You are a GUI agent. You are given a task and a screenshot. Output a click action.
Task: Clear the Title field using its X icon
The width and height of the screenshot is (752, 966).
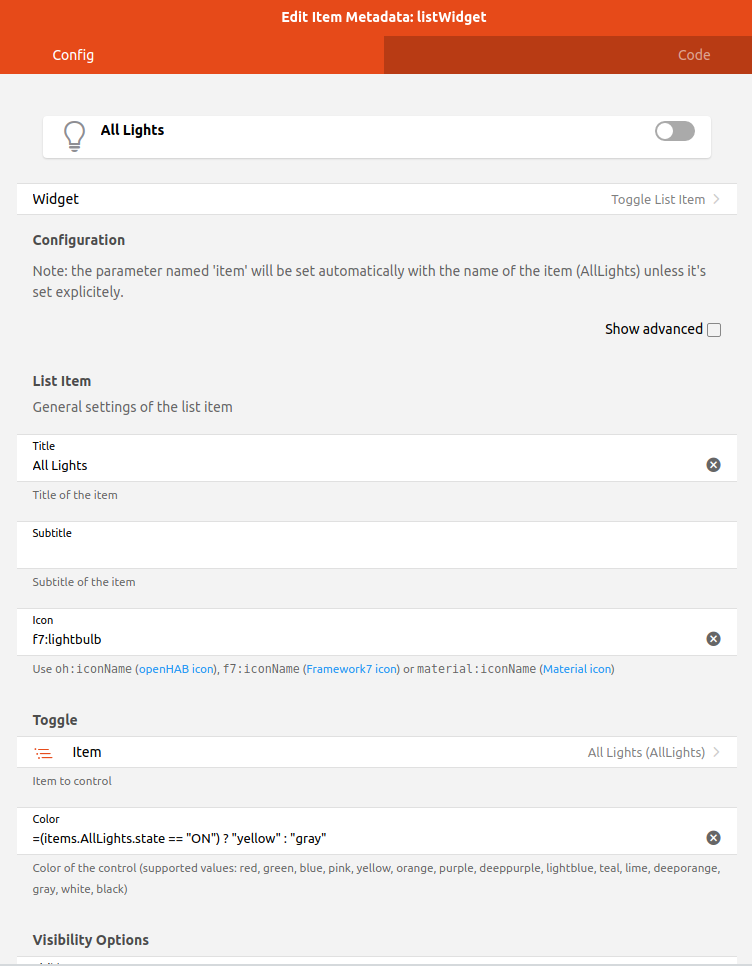(x=713, y=464)
